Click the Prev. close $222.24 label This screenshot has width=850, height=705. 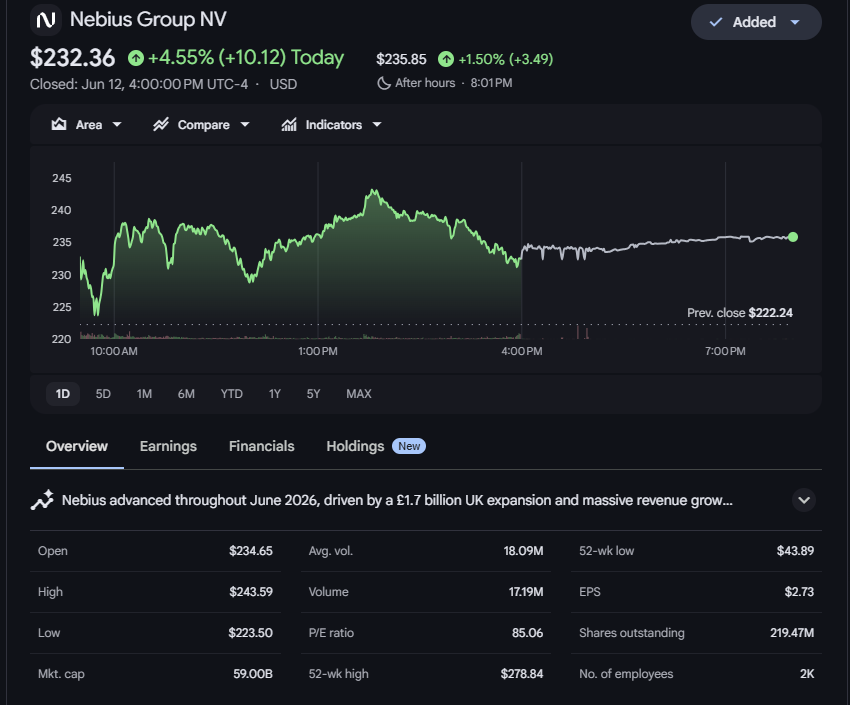click(740, 313)
